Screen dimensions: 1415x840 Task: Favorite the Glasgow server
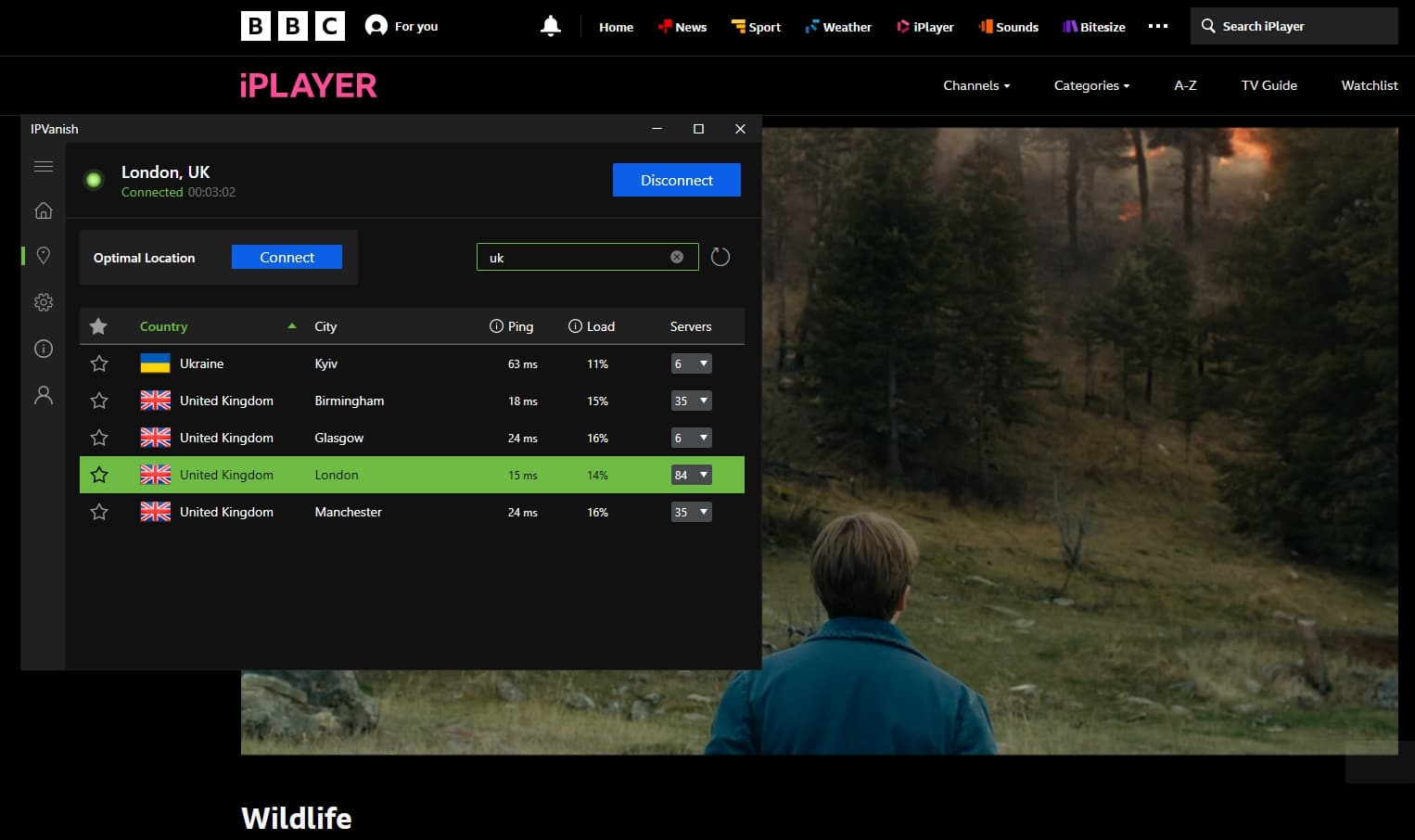pos(99,438)
